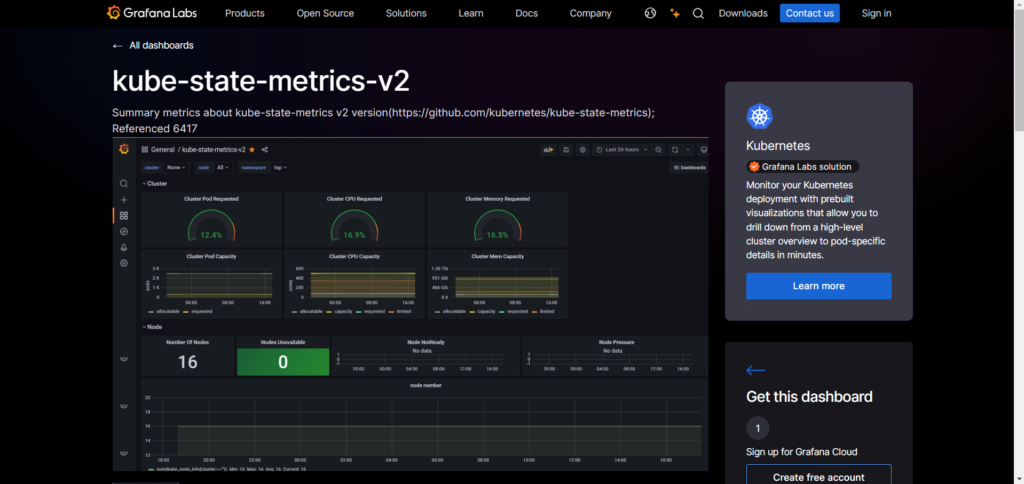Click the cycle view monitor icon in preview

click(x=703, y=150)
